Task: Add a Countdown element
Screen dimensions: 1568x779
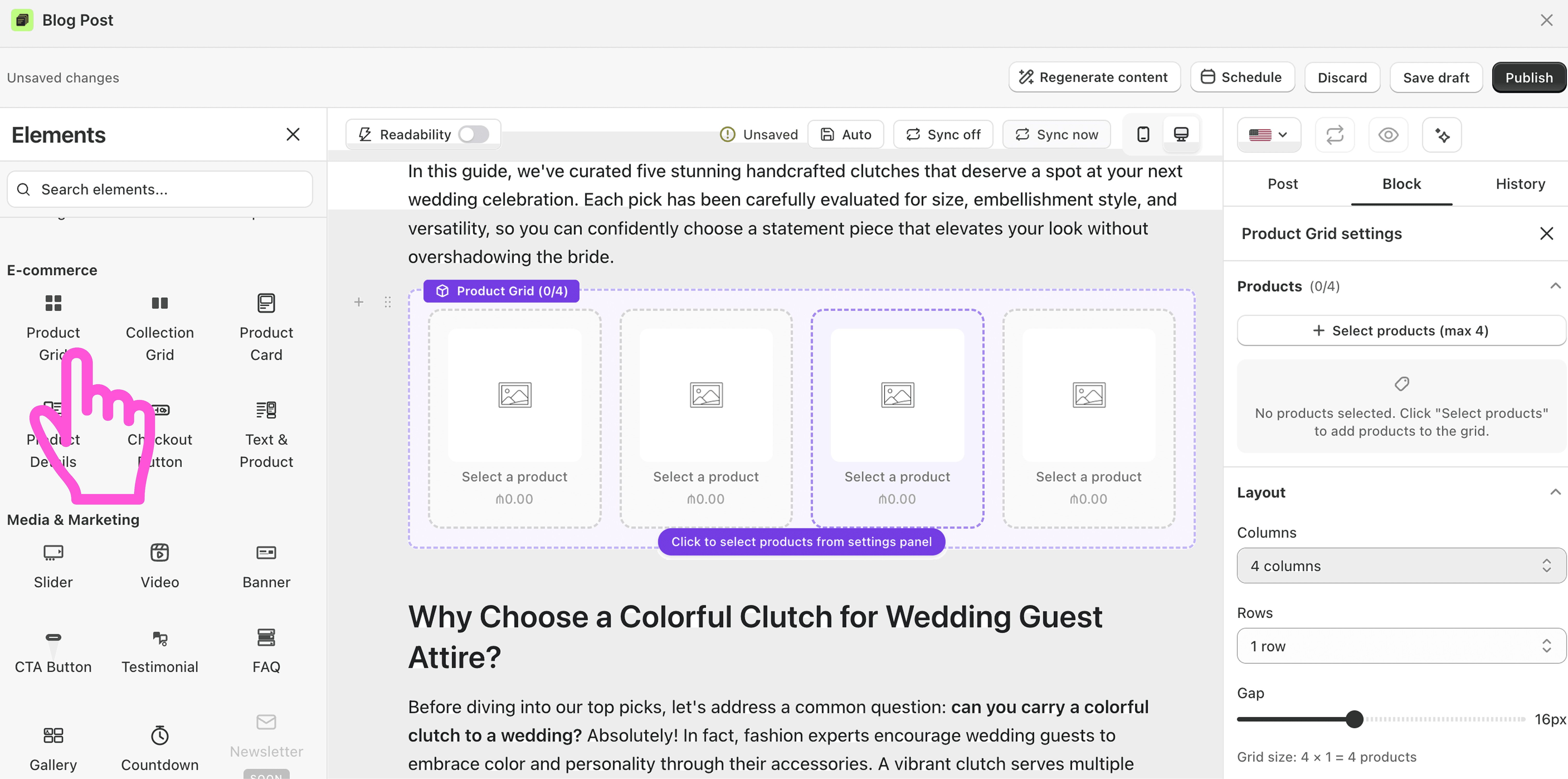Action: point(159,749)
